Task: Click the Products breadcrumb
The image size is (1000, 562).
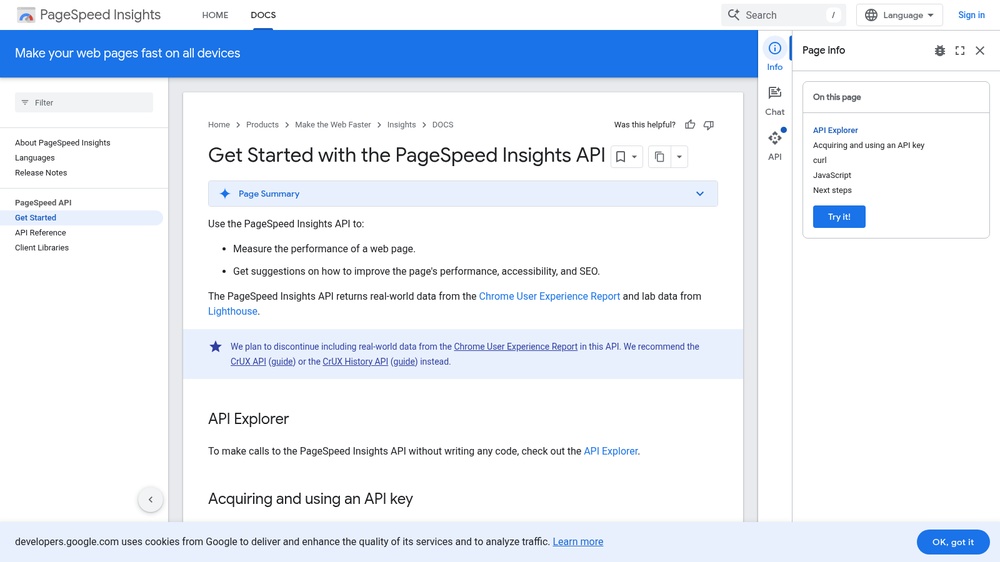Action: [262, 124]
